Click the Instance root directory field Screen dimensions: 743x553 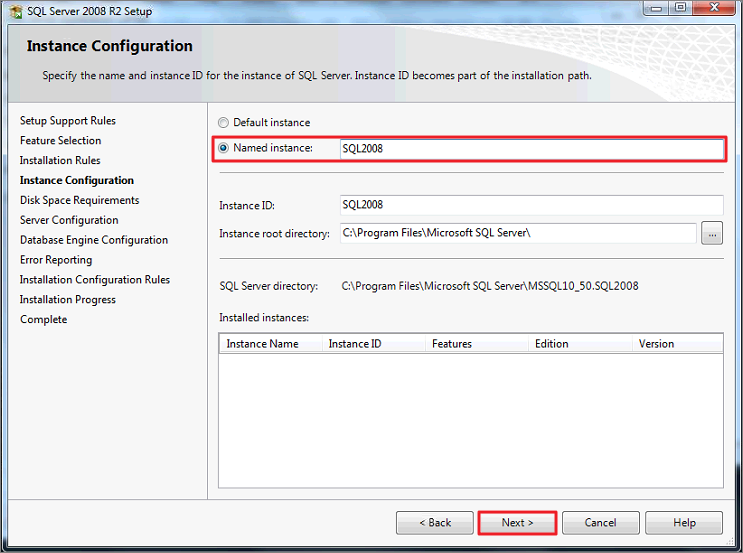[518, 233]
